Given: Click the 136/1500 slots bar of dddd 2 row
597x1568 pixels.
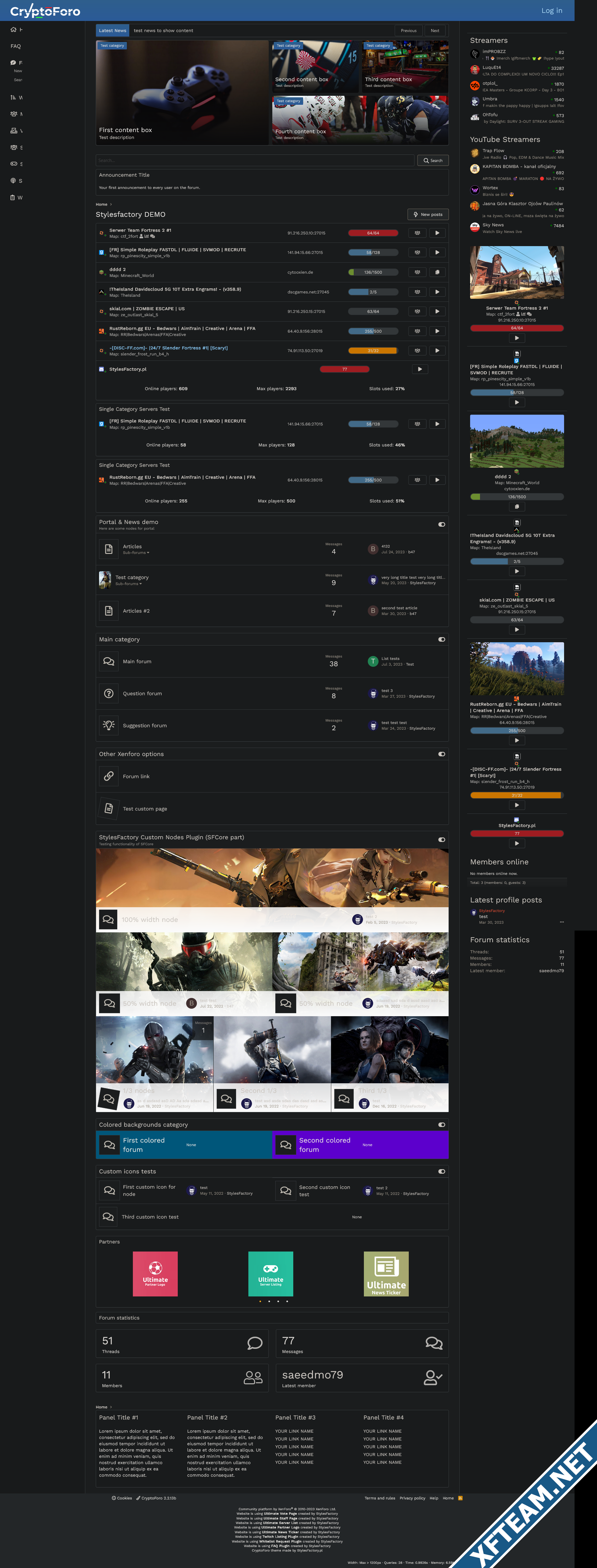Looking at the screenshot, I should (373, 272).
